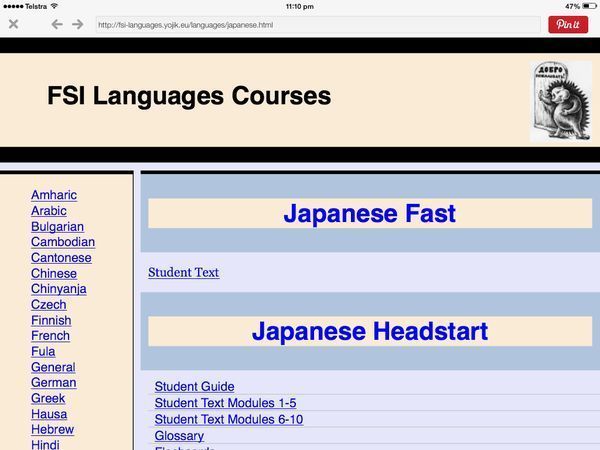Open the Glossary link
600x450 pixels.
click(179, 436)
